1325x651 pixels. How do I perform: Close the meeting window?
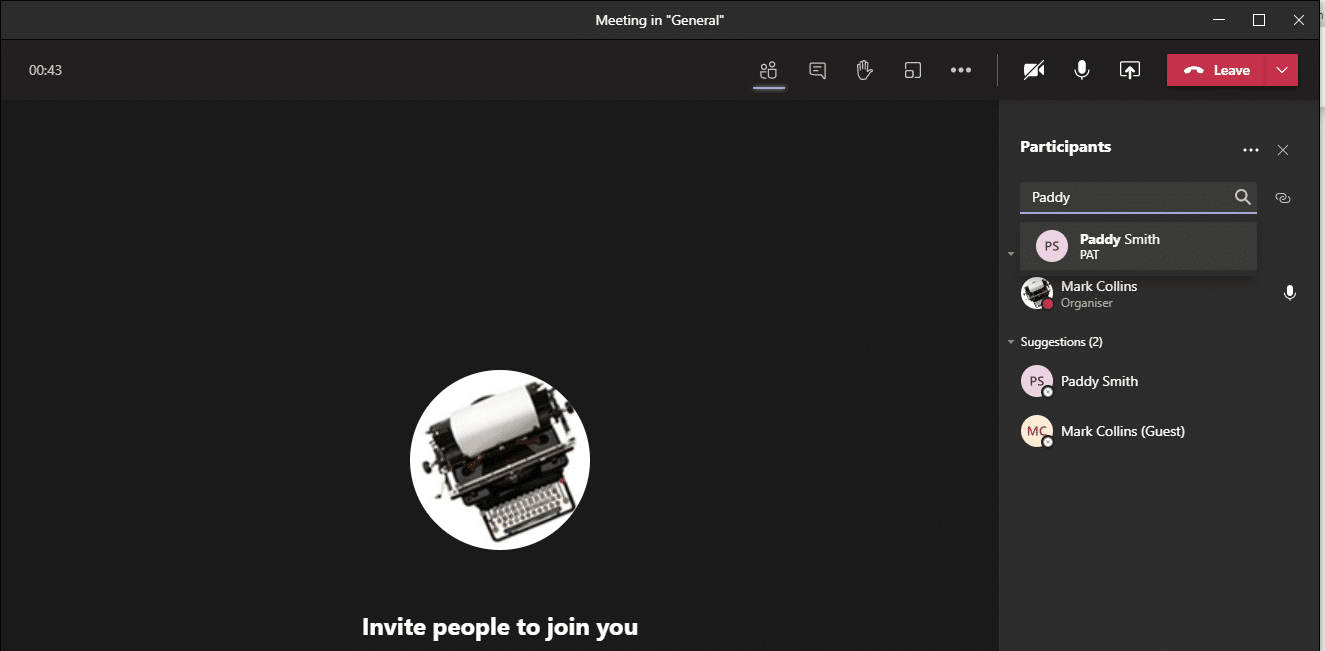pos(1301,20)
